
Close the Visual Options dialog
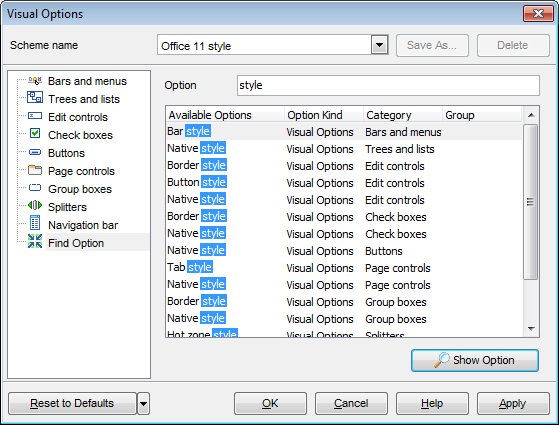pyautogui.click(x=538, y=14)
